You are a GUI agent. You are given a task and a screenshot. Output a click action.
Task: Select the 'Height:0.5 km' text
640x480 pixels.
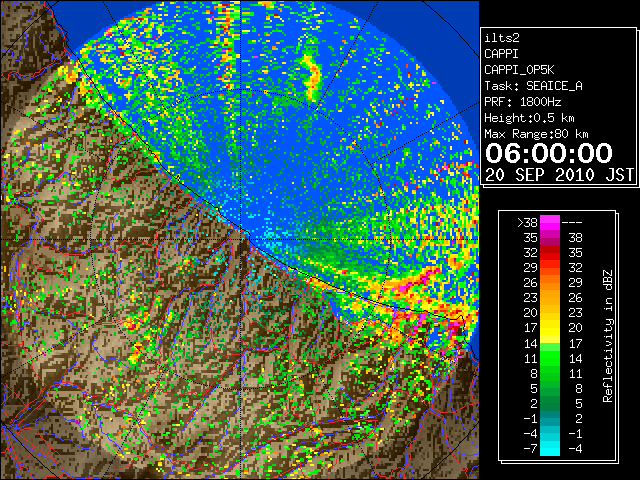pos(529,118)
